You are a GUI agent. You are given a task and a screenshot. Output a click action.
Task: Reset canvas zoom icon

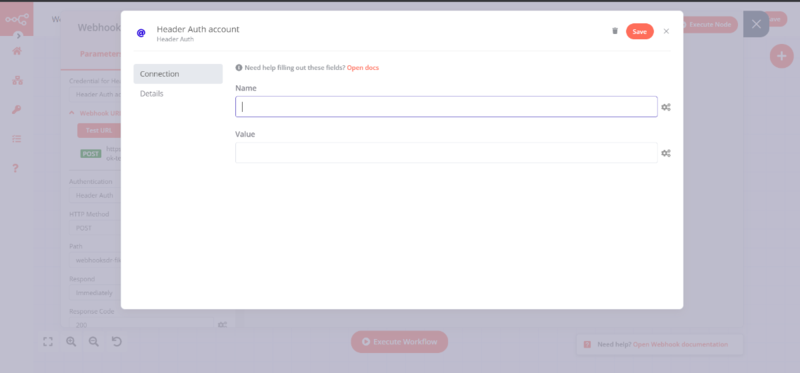(117, 342)
